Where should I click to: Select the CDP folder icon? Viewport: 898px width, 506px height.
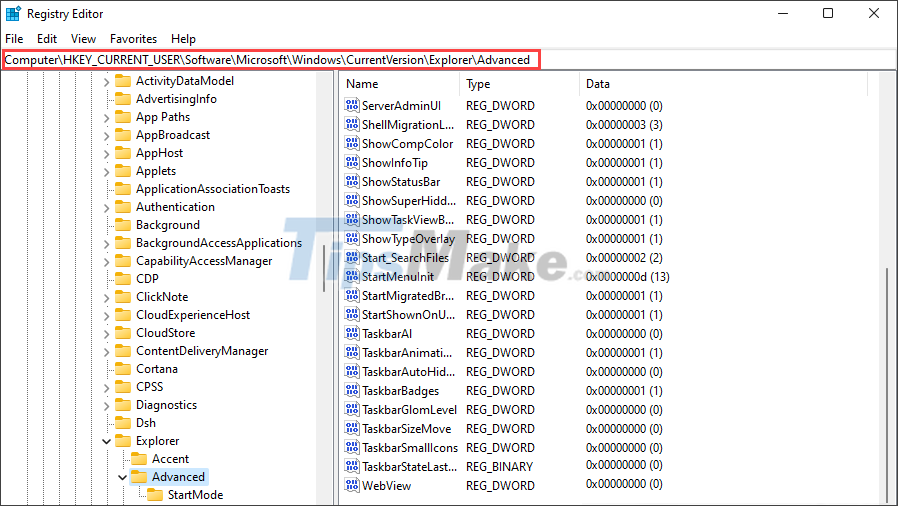pos(123,278)
